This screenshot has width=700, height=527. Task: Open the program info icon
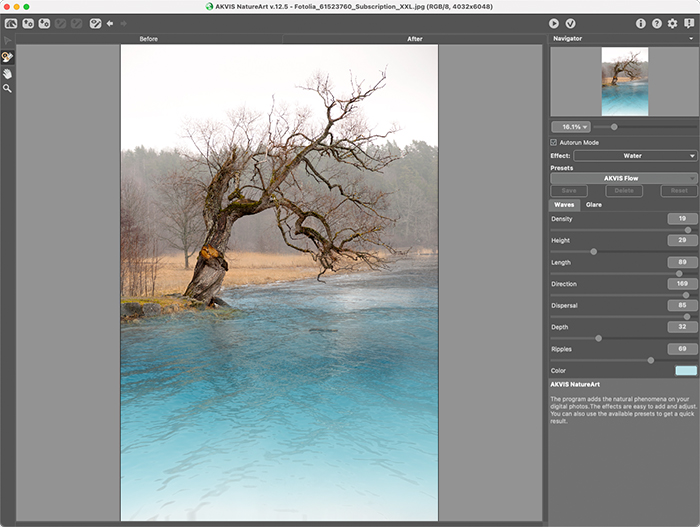(641, 23)
